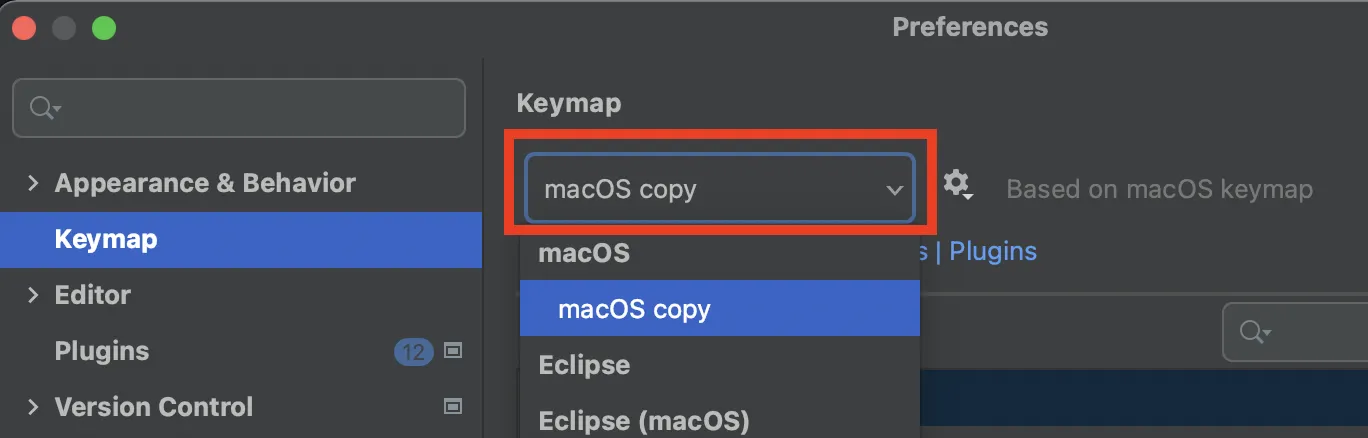Choose macOS copy in the dropdown list

point(634,309)
